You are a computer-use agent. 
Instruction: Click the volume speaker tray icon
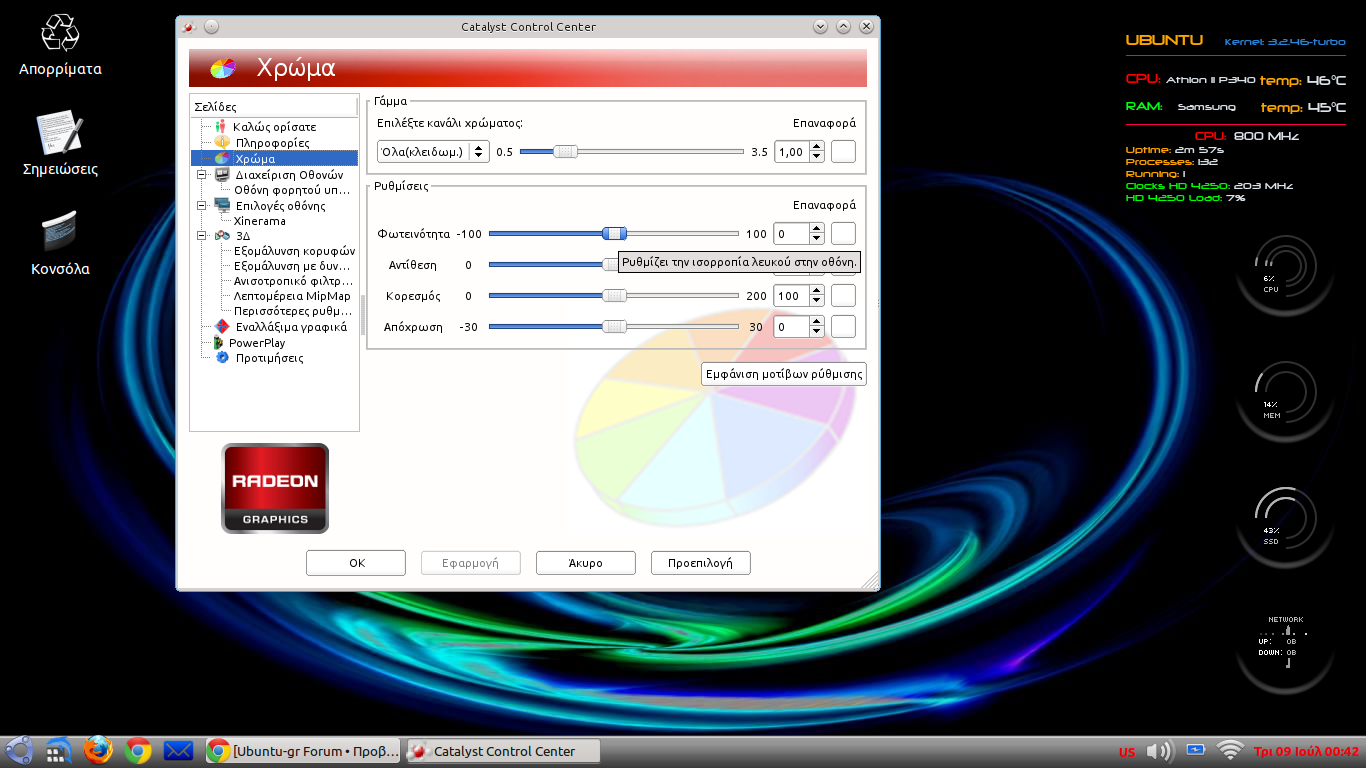pyautogui.click(x=1158, y=750)
